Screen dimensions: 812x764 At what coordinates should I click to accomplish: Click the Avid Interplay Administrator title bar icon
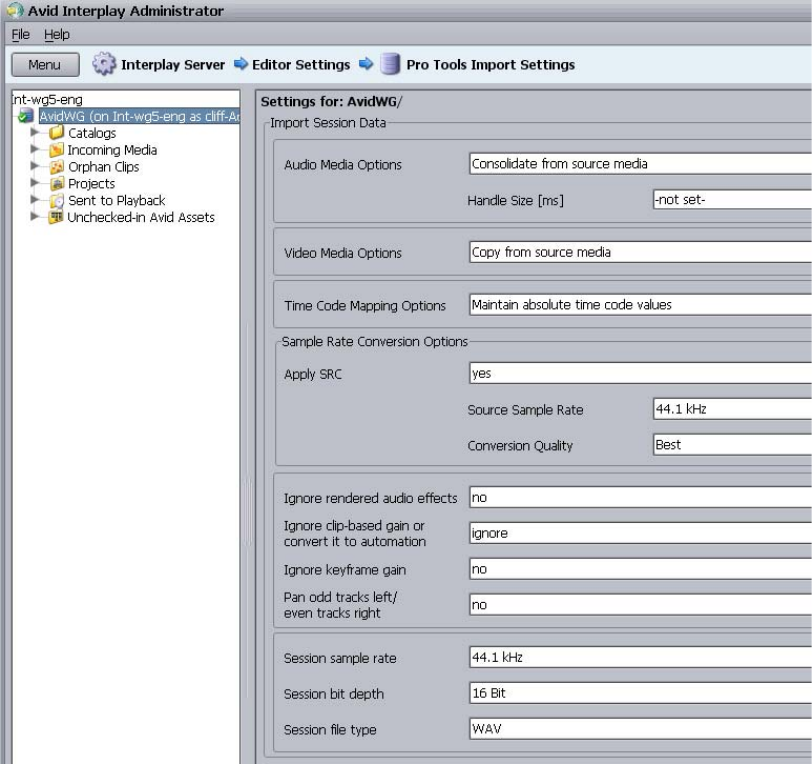point(15,10)
